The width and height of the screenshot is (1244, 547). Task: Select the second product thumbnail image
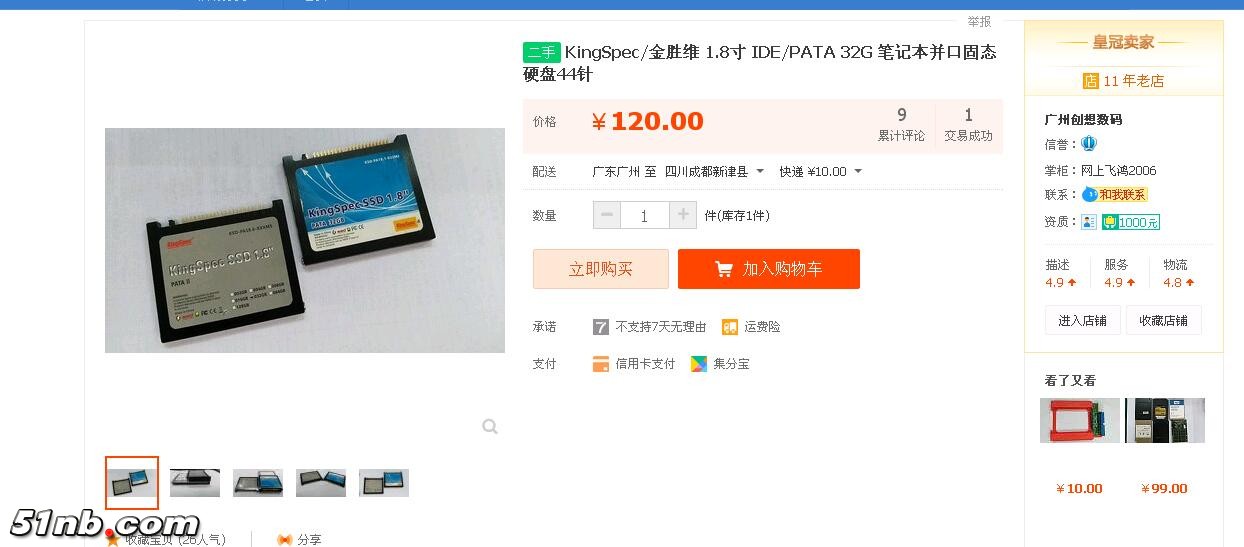(x=195, y=483)
